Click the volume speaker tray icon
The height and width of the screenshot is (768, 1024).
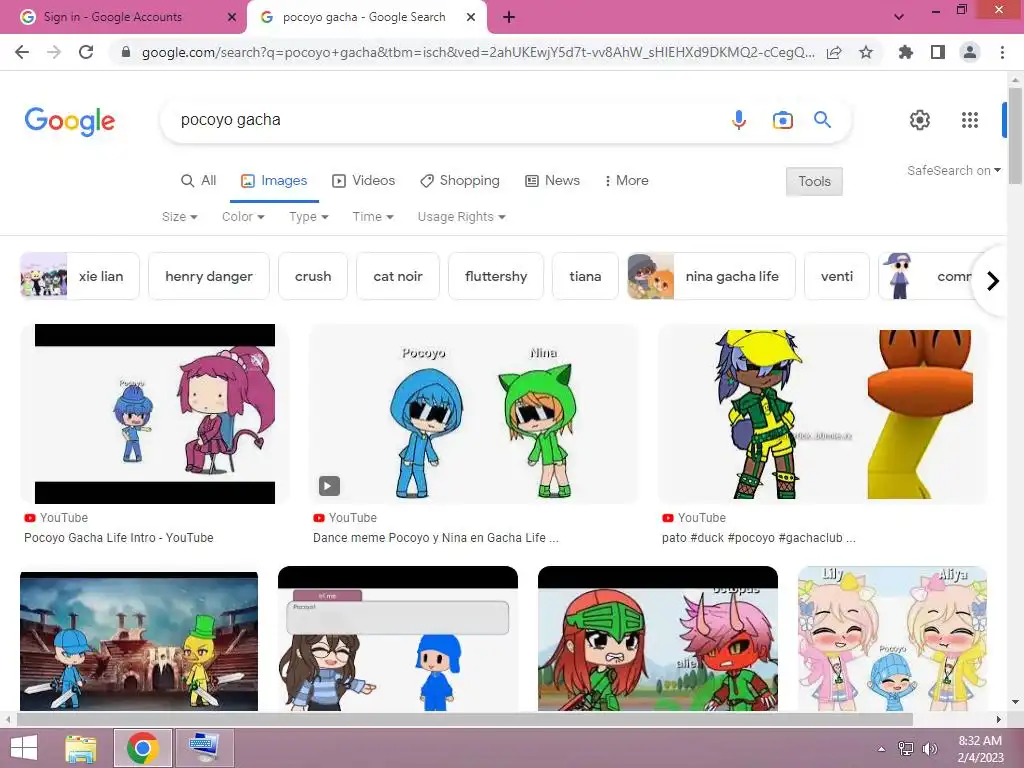(930, 749)
